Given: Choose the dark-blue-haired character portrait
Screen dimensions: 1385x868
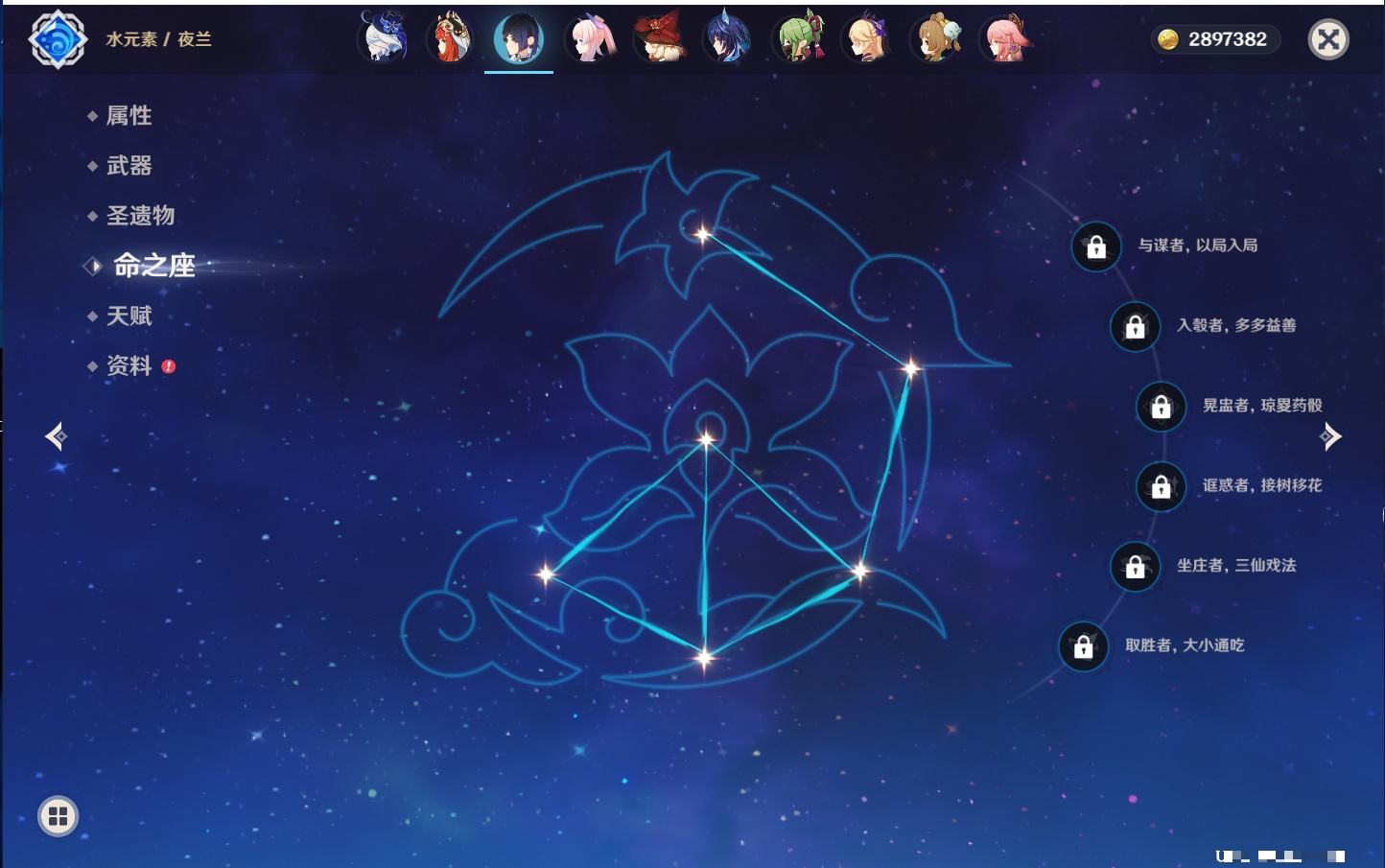Looking at the screenshot, I should point(727,38).
